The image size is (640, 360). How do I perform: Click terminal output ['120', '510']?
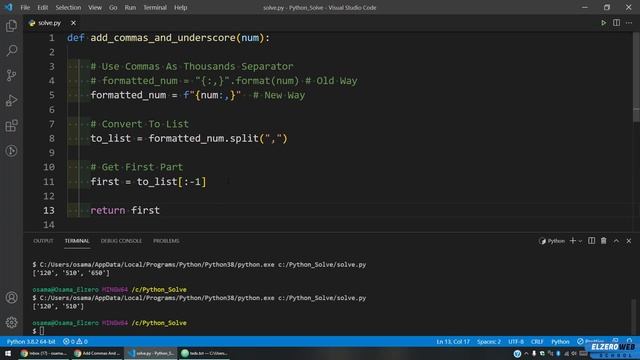click(x=58, y=306)
